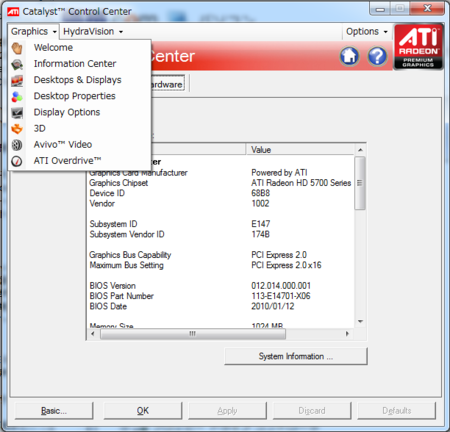Click the 012.014.000.001 BIOS version value
Image resolution: width=450 pixels, height=432 pixels.
(x=281, y=286)
